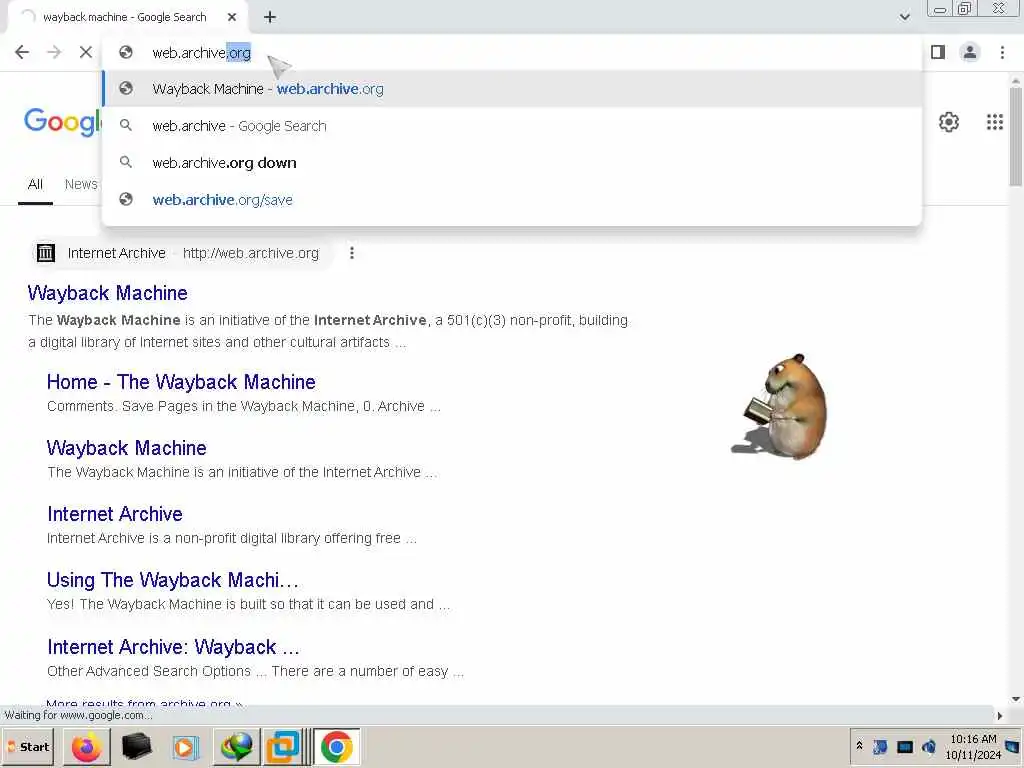Click the Internet Archive site favicon
Screen dimensions: 1024x768
(x=46, y=253)
